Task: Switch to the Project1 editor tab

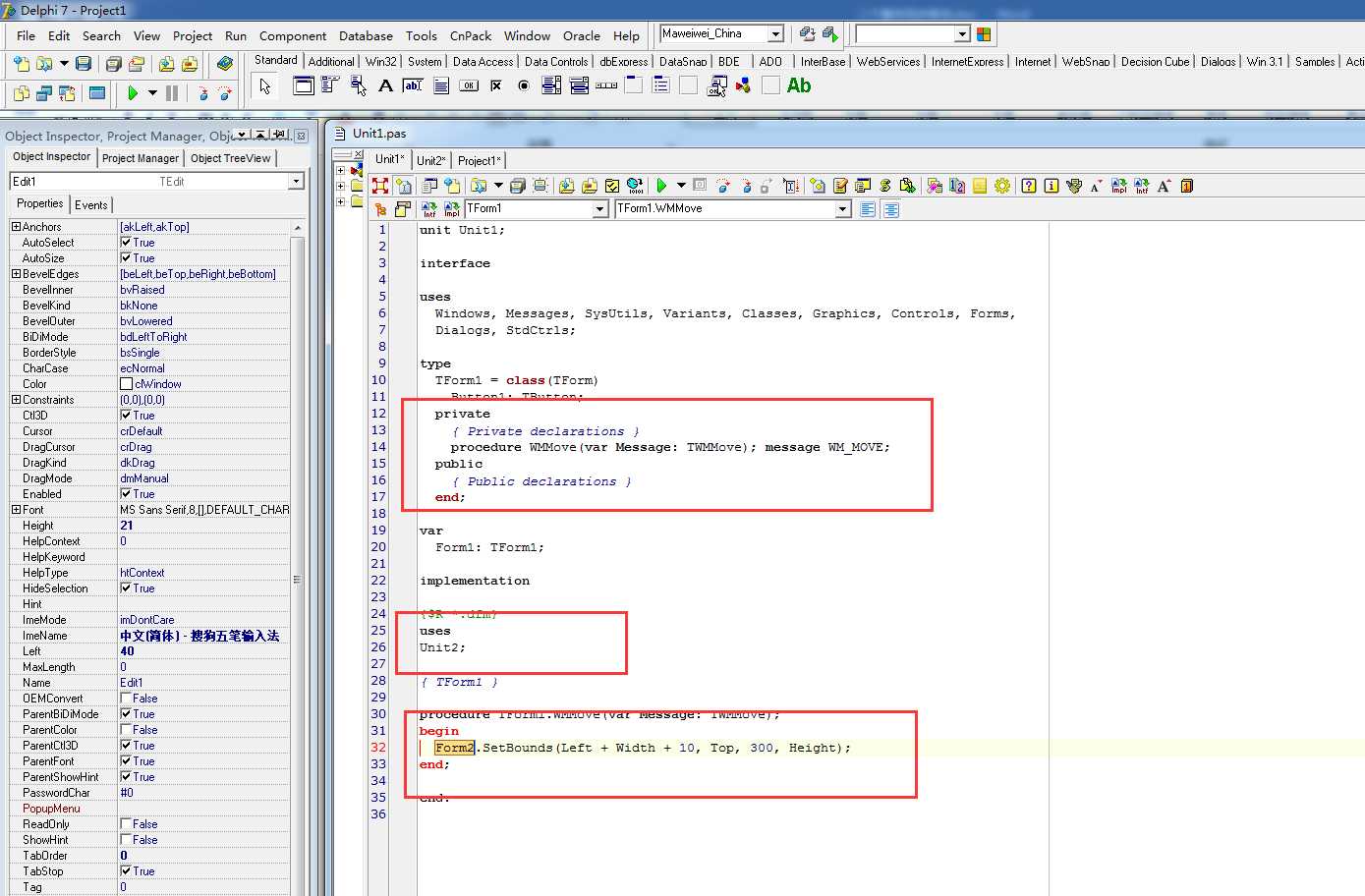Action: coord(480,160)
